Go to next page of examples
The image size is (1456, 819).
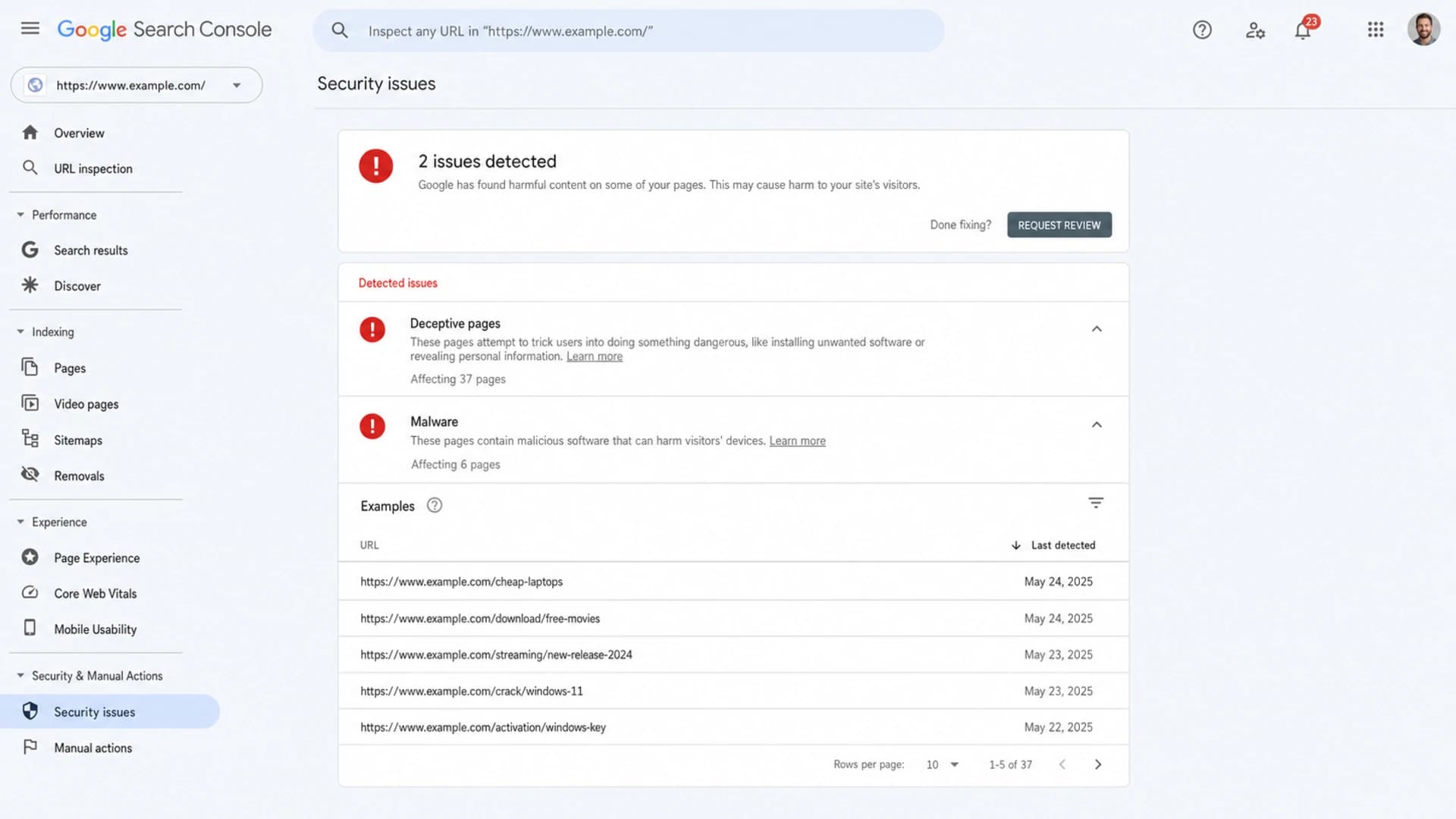(1098, 764)
